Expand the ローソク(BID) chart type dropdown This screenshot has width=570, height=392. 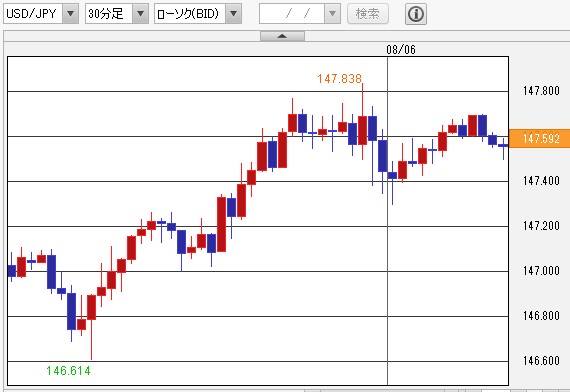point(233,14)
